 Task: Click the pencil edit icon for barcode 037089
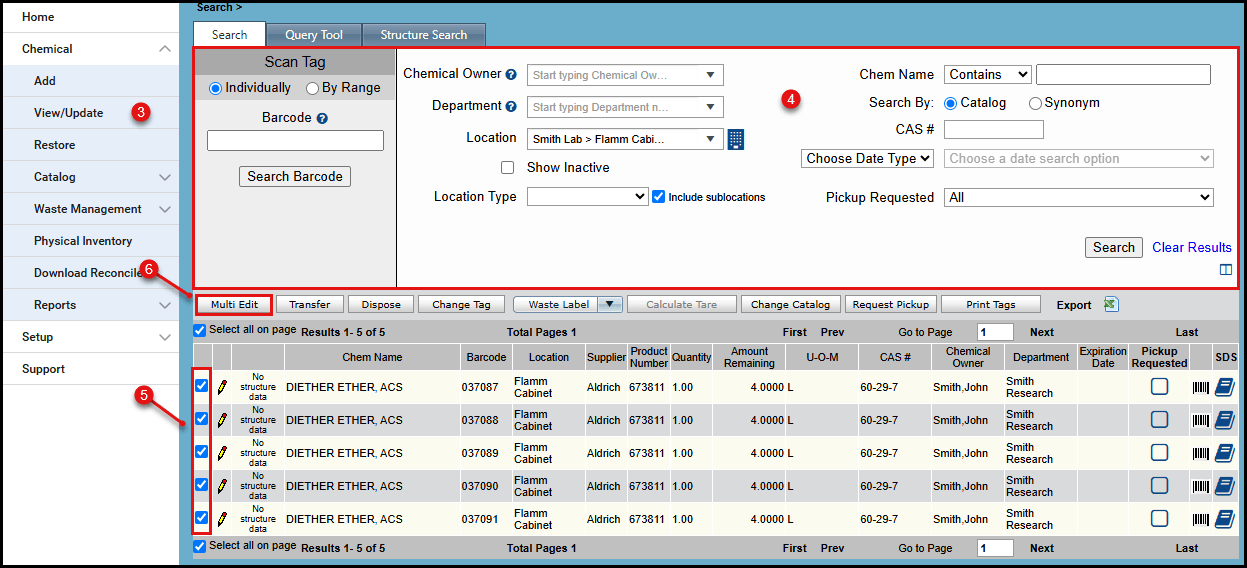222,453
